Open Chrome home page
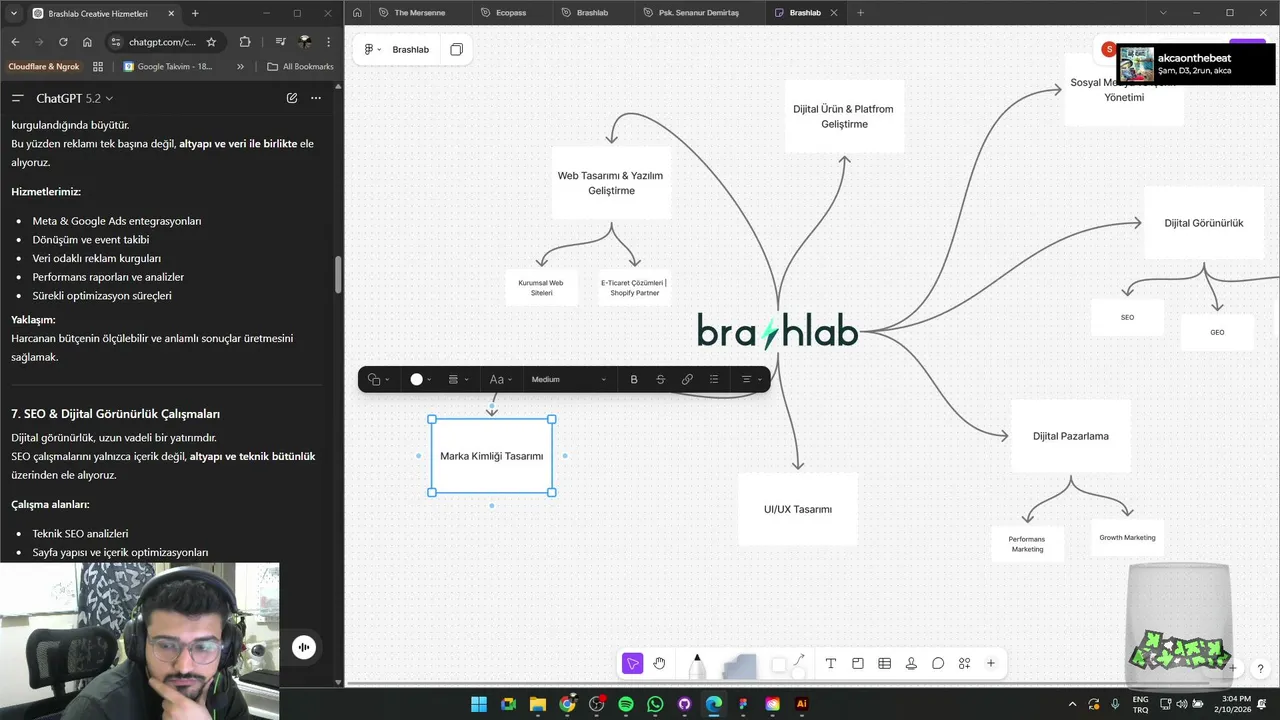1280x720 pixels. tap(87, 42)
